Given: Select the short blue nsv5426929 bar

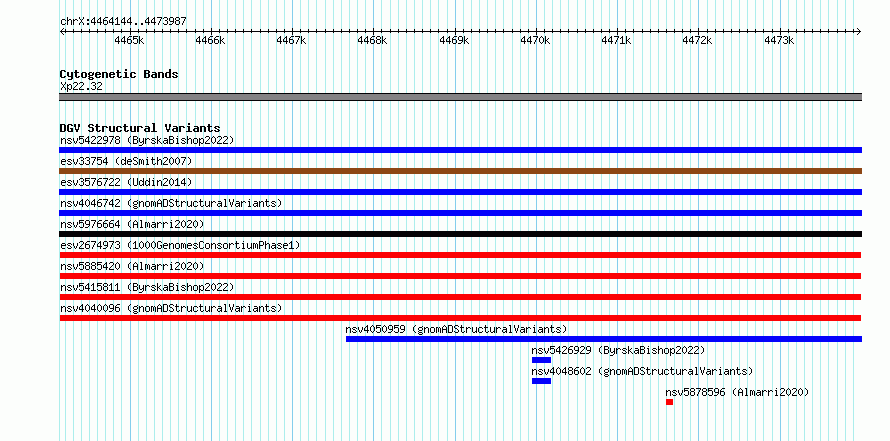Looking at the screenshot, I should point(541,360).
